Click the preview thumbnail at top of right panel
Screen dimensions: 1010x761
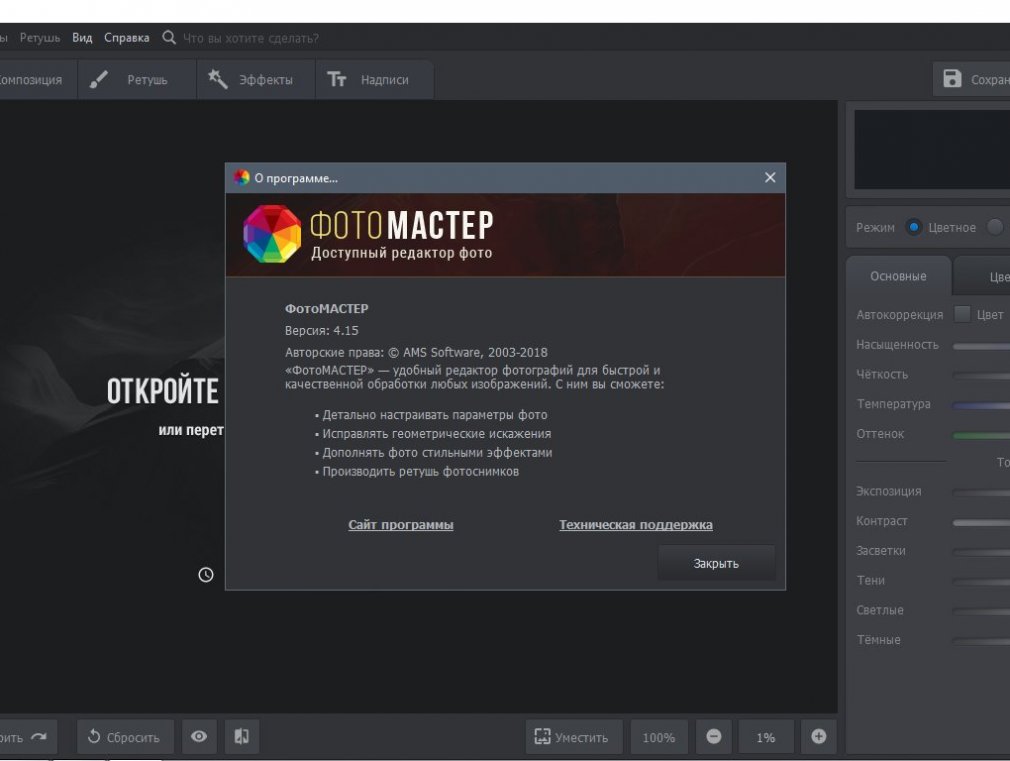[x=932, y=149]
